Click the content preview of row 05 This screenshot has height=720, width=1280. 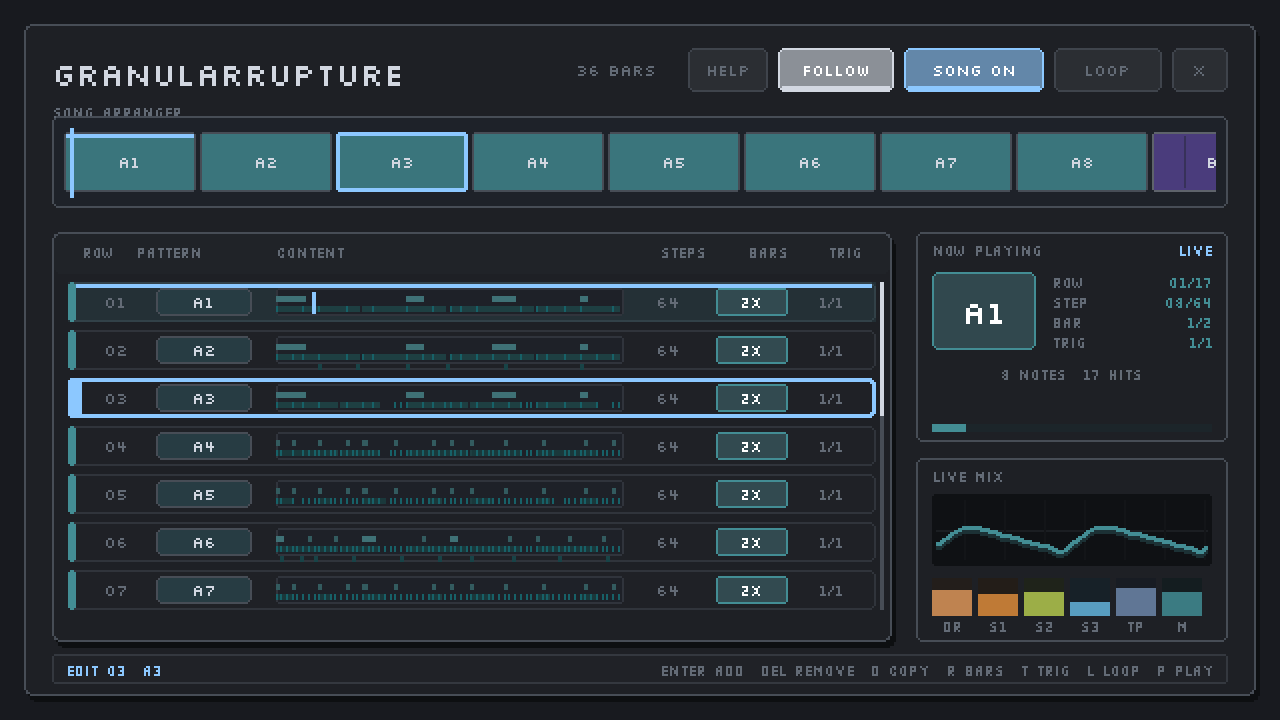click(449, 495)
